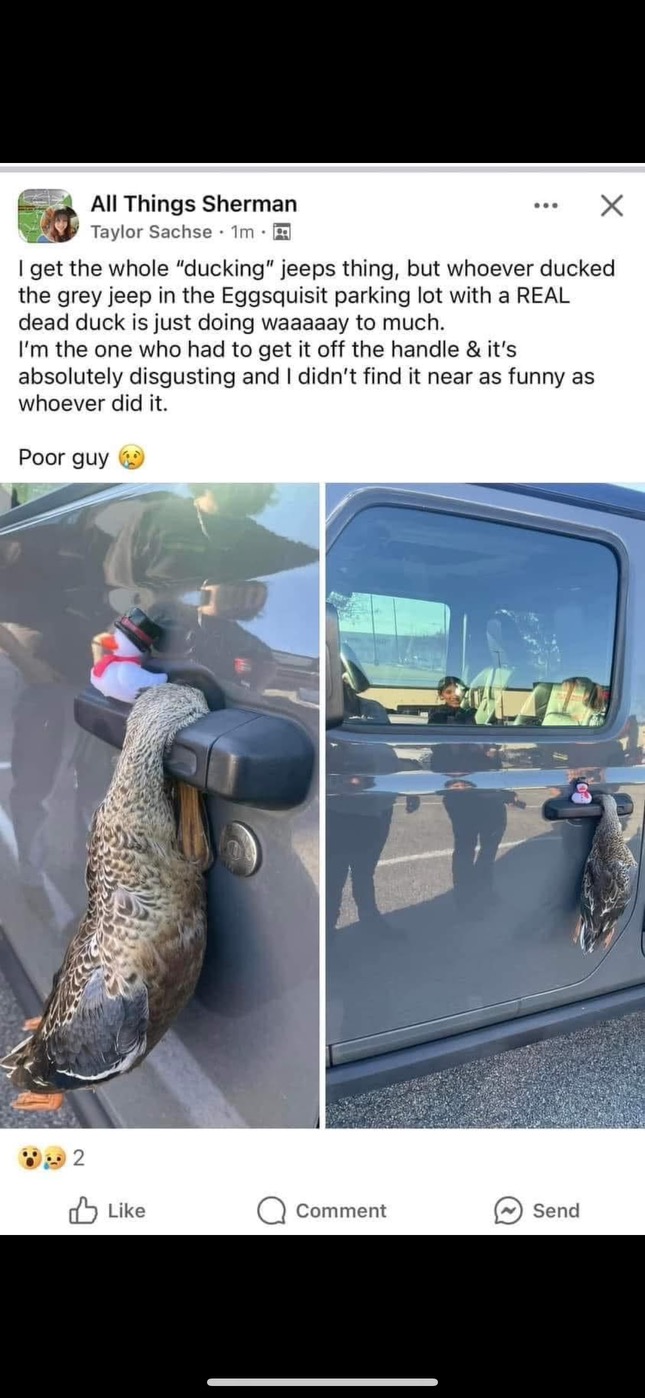Click the post text about ducking jeeps
The width and height of the screenshot is (645, 1398).
pyautogui.click(x=317, y=336)
